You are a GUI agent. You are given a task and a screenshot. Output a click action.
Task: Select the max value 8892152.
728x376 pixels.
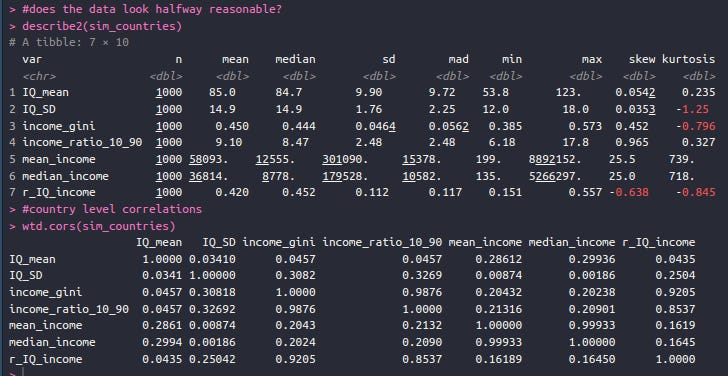coord(555,159)
